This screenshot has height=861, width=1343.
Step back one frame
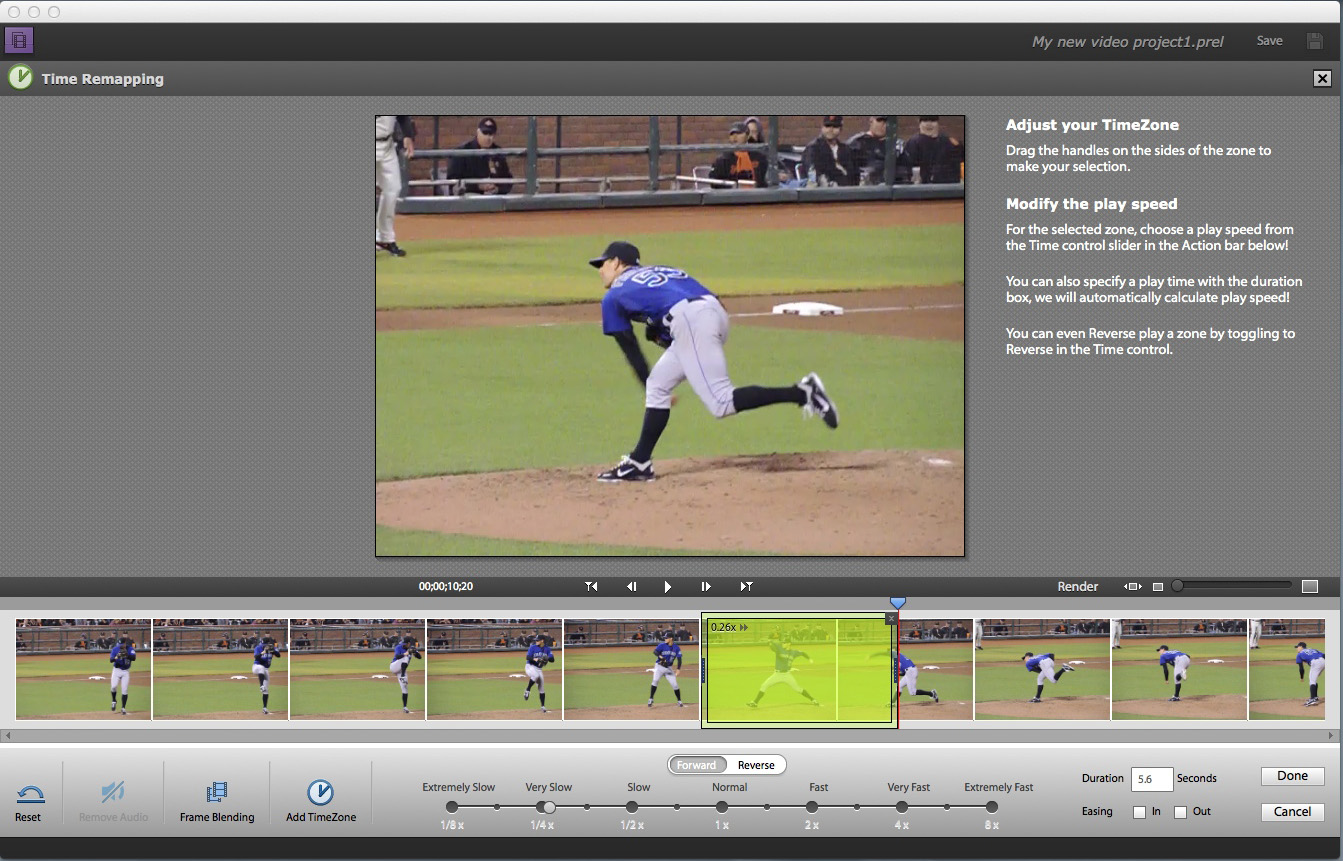pyautogui.click(x=631, y=587)
